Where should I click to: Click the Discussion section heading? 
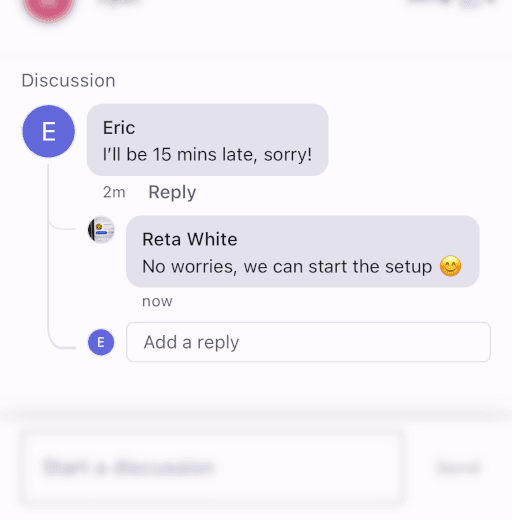pyautogui.click(x=68, y=81)
